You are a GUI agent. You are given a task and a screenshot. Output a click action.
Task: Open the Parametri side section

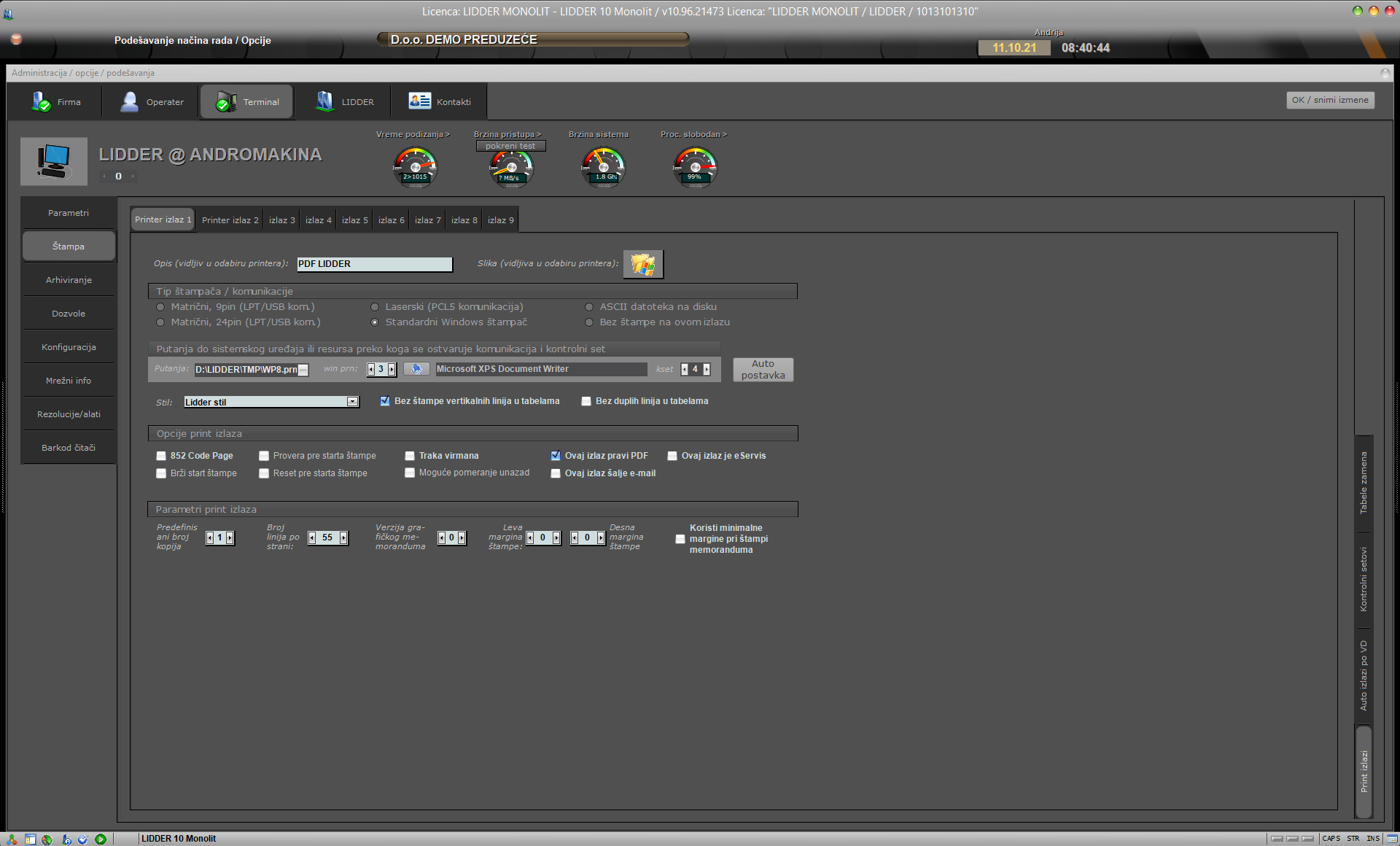coord(69,213)
